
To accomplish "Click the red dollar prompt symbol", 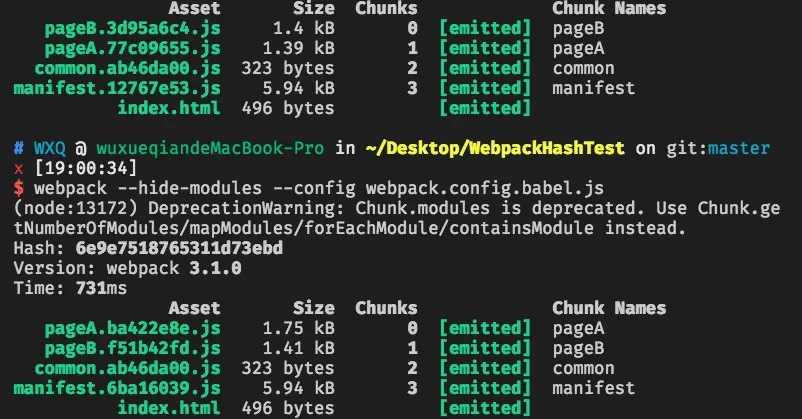I will pos(19,188).
